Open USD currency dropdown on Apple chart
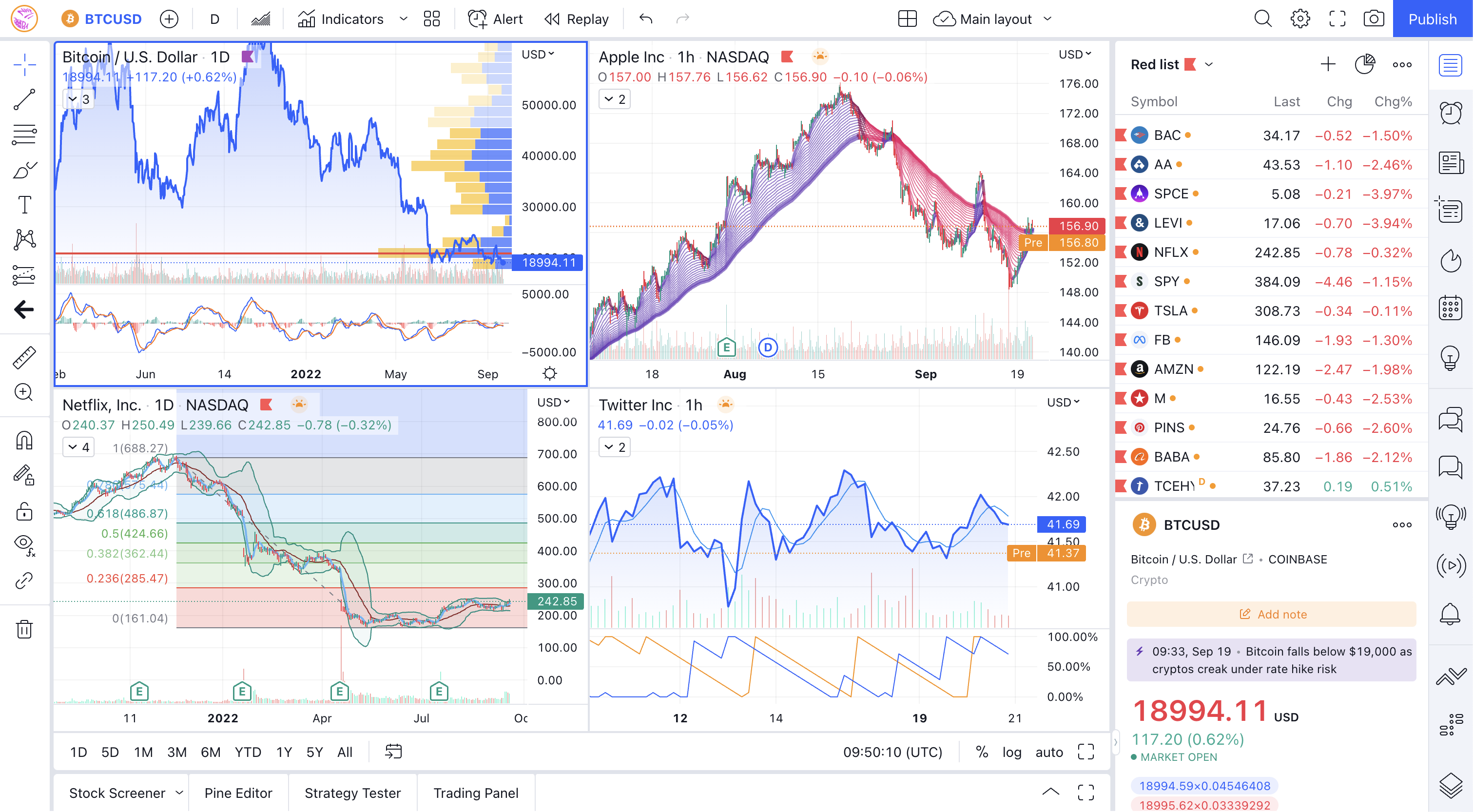 [x=1075, y=54]
